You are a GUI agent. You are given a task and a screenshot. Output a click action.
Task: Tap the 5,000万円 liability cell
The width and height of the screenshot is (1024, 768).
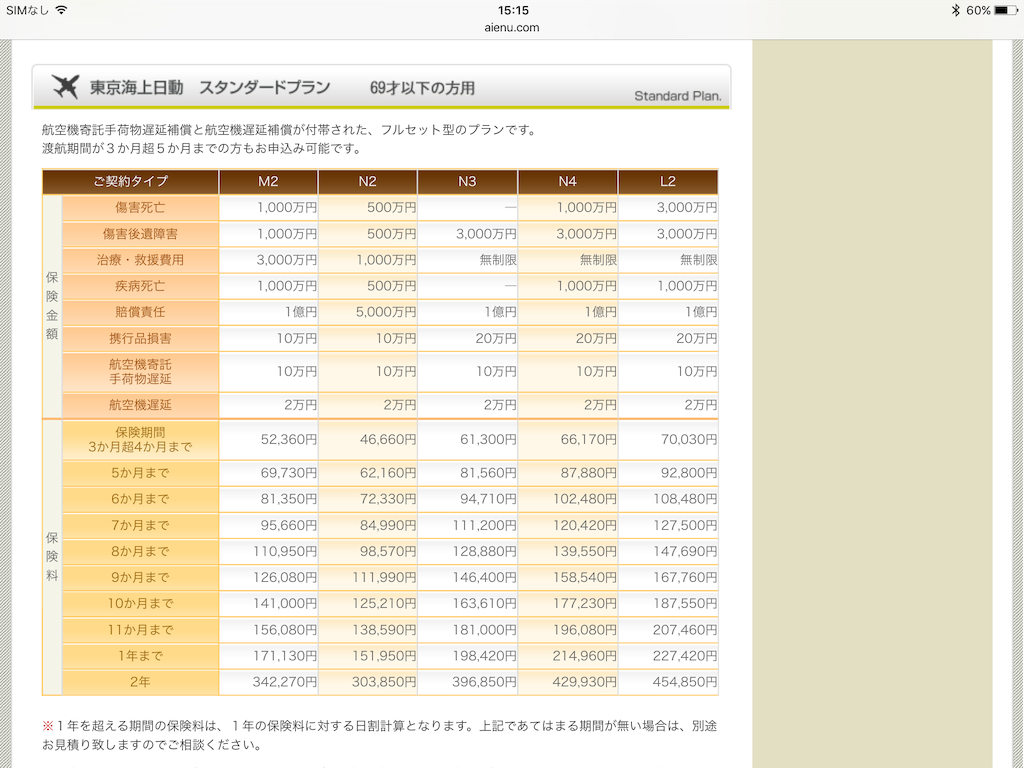point(368,312)
